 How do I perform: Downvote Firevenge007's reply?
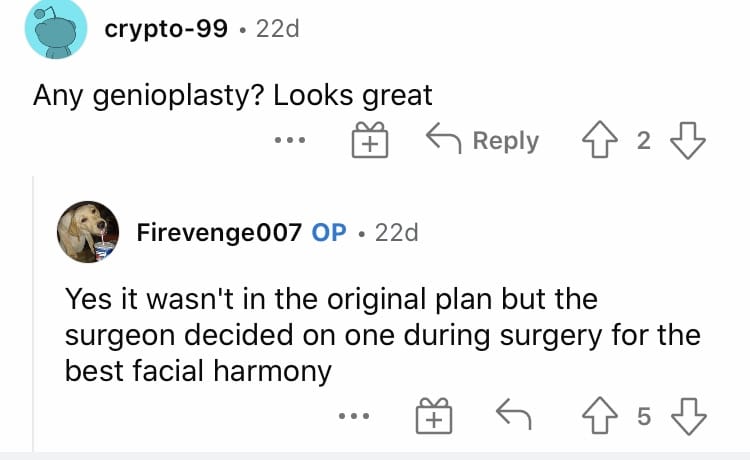(x=689, y=416)
